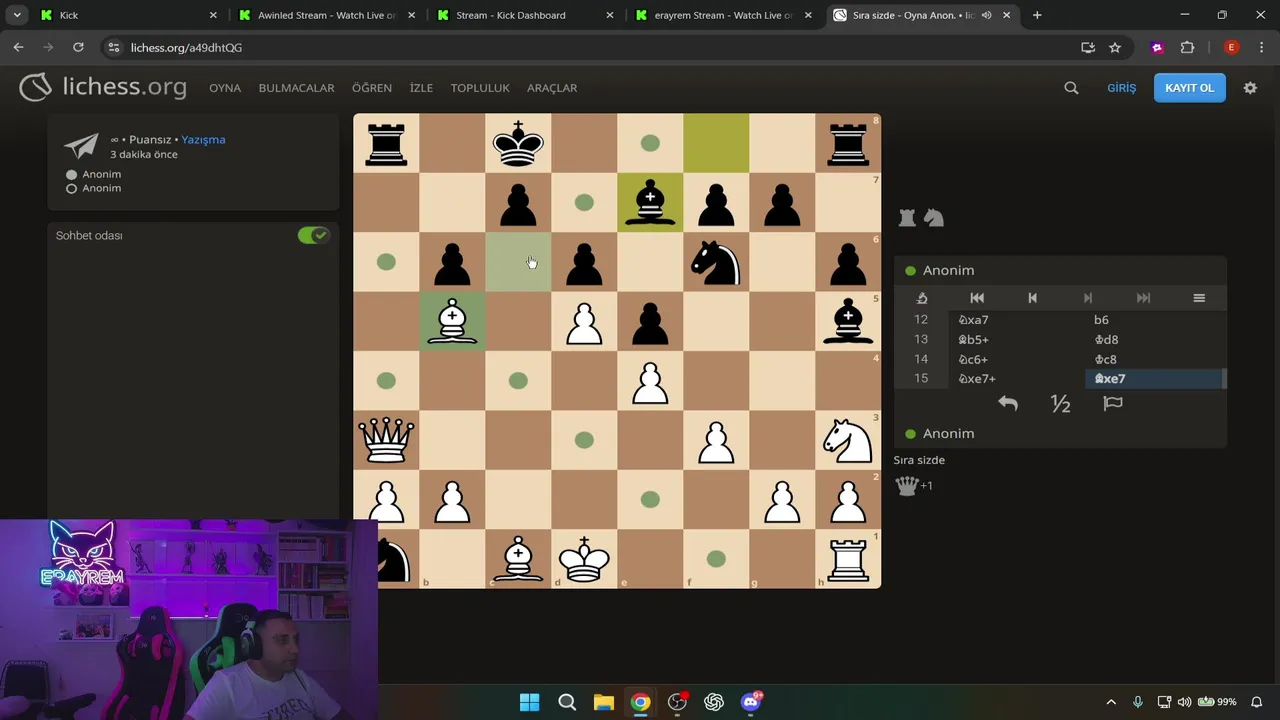
Task: Click the black king on c8
Action: pos(518,143)
